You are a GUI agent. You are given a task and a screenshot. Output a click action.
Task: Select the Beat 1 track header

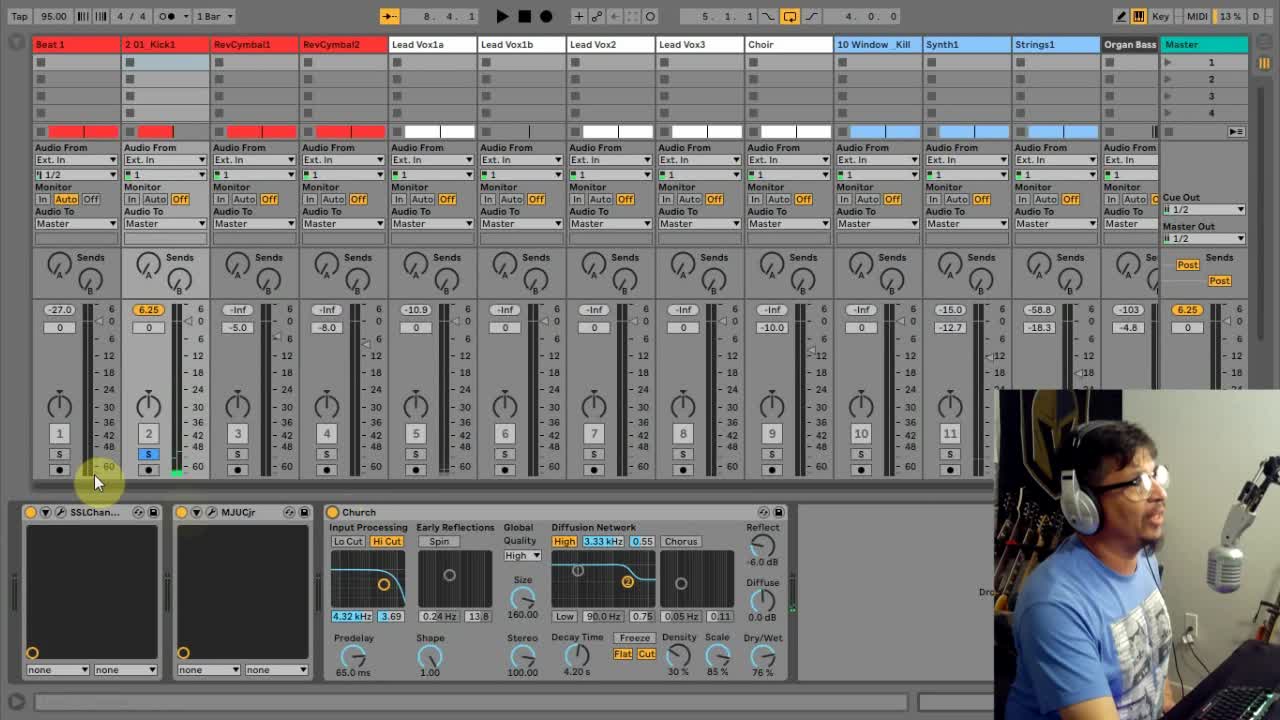(x=76, y=45)
